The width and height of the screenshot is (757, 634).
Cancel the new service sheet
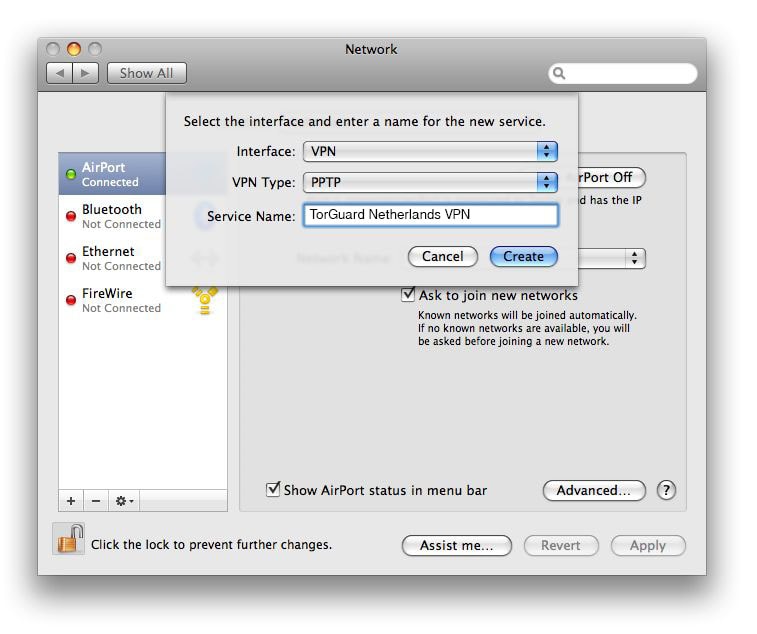click(443, 256)
